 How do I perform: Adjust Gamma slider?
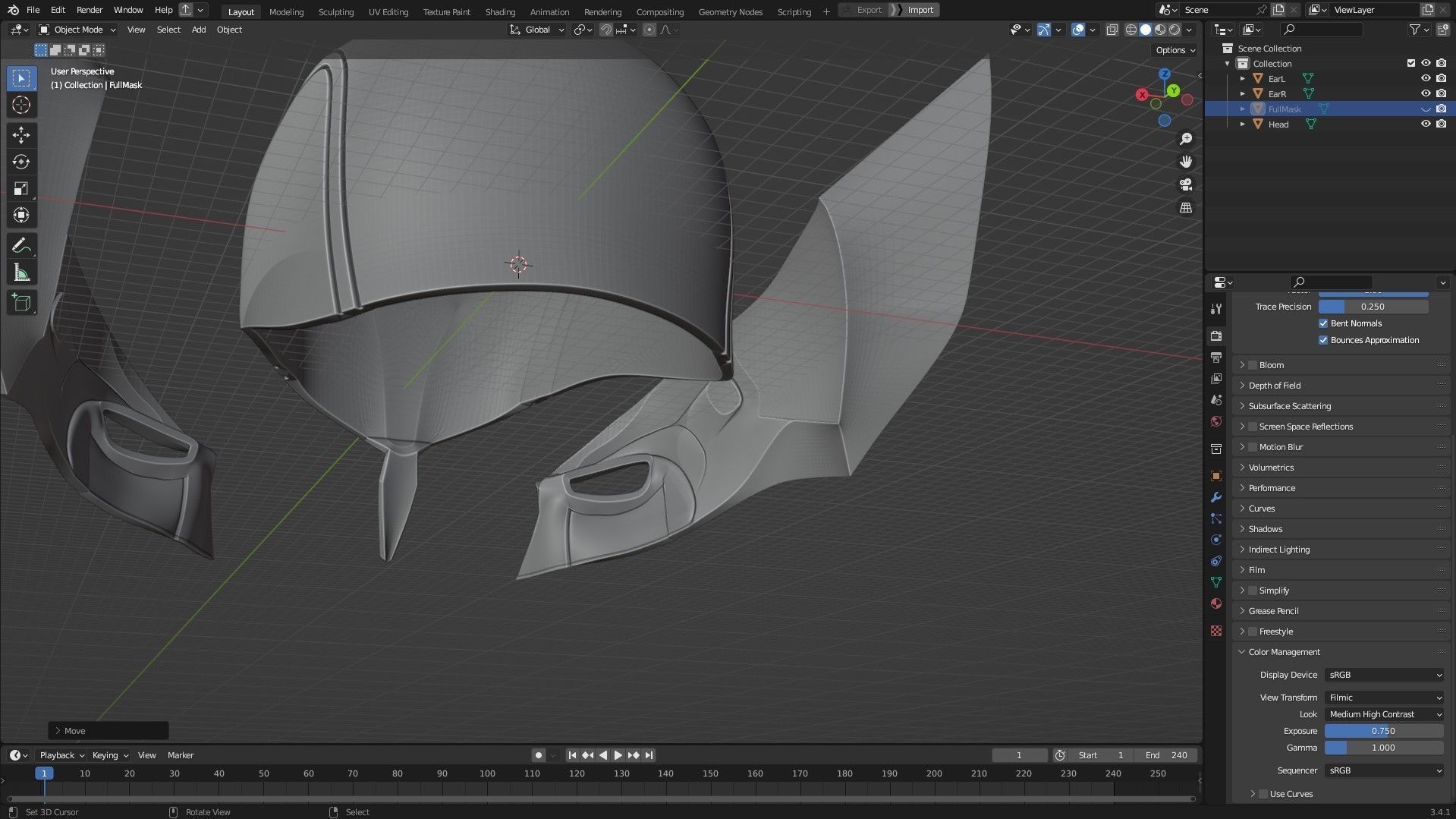coord(1384,748)
